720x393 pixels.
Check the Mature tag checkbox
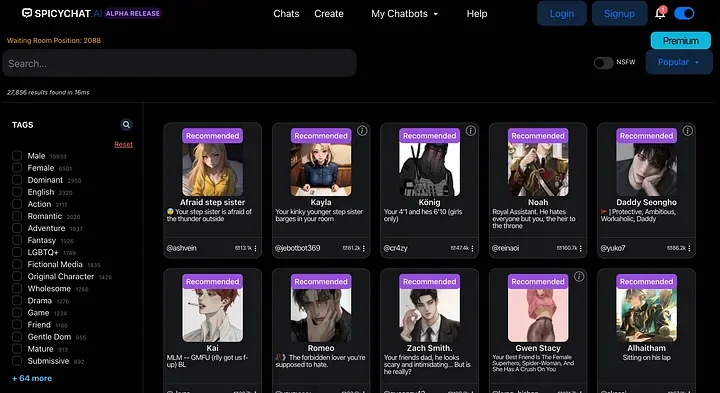(x=17, y=348)
